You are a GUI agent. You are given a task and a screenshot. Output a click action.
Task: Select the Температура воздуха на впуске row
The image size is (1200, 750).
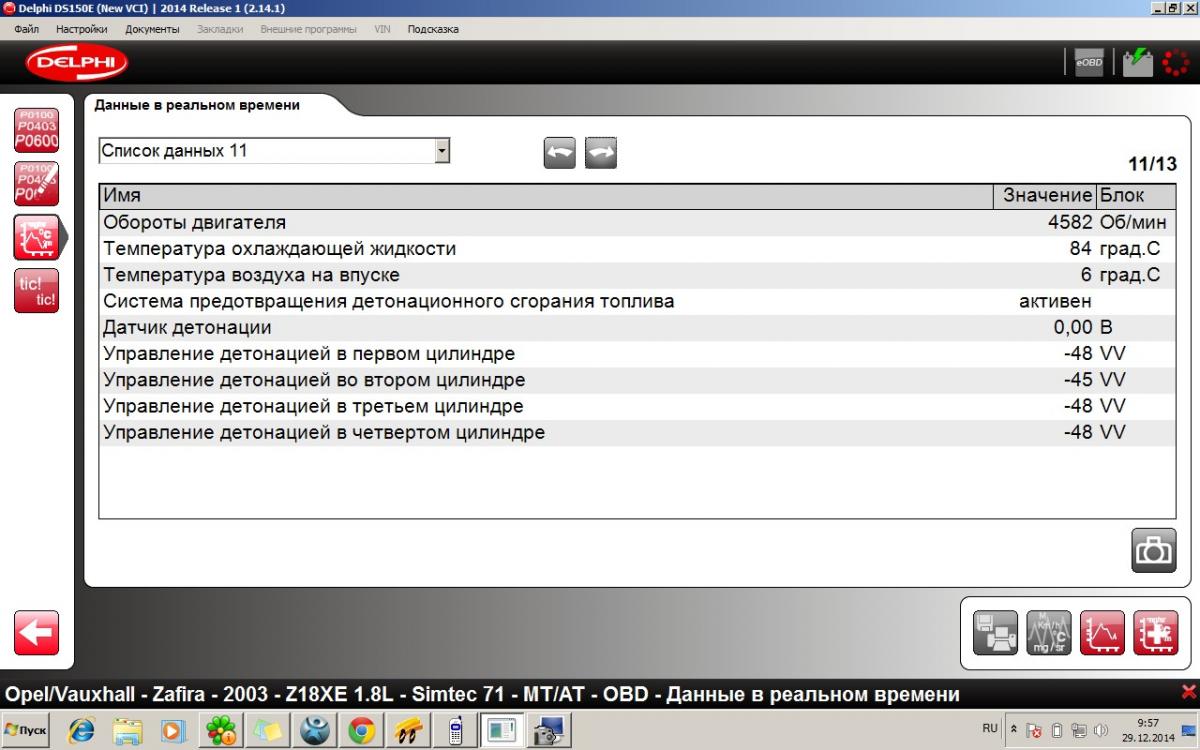(638, 275)
